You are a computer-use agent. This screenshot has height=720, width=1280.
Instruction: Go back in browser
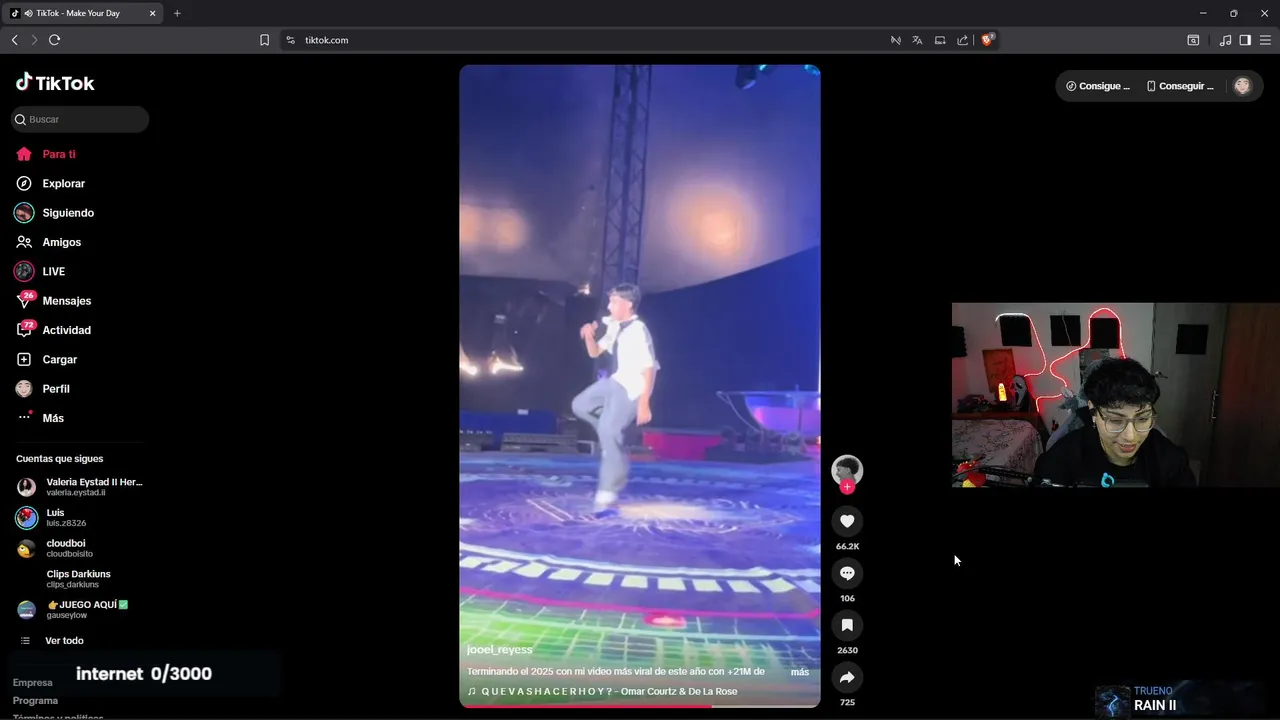coord(14,40)
